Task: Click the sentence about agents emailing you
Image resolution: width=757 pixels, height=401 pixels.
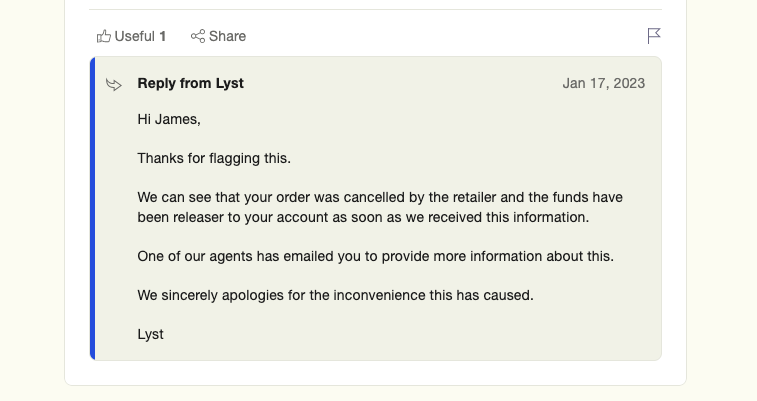Action: click(376, 256)
